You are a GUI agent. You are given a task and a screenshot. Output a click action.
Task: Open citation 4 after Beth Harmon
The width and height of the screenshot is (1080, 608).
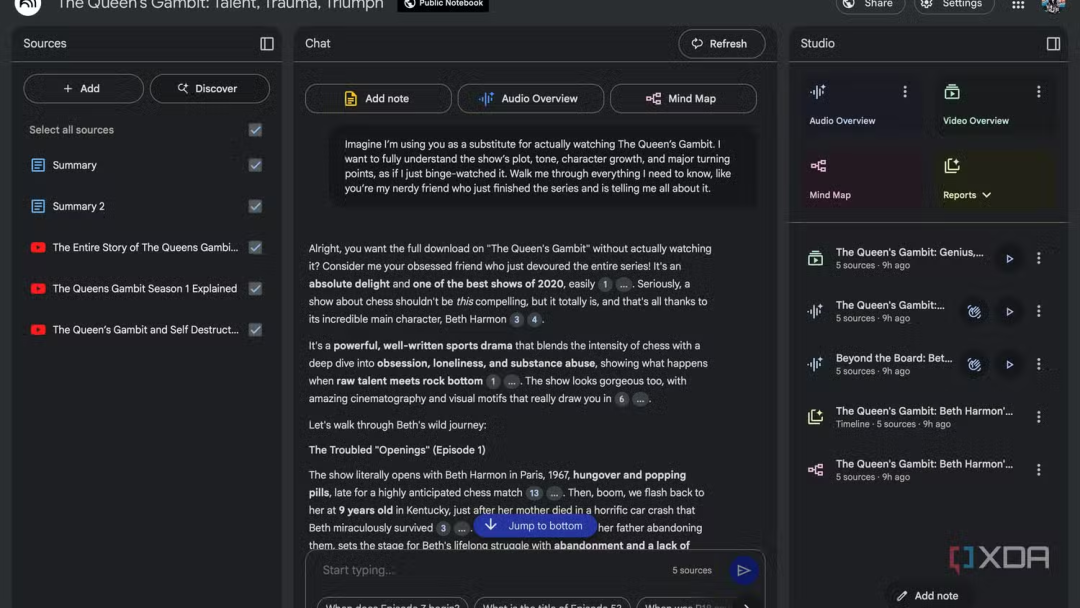click(534, 319)
